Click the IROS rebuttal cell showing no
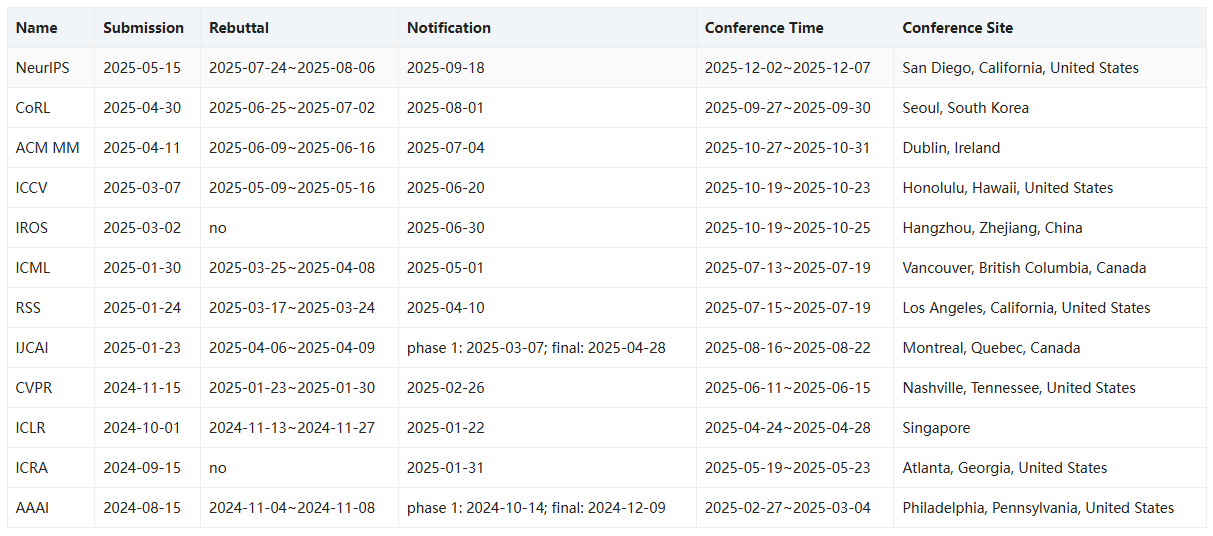This screenshot has height=536, width=1213. (217, 228)
